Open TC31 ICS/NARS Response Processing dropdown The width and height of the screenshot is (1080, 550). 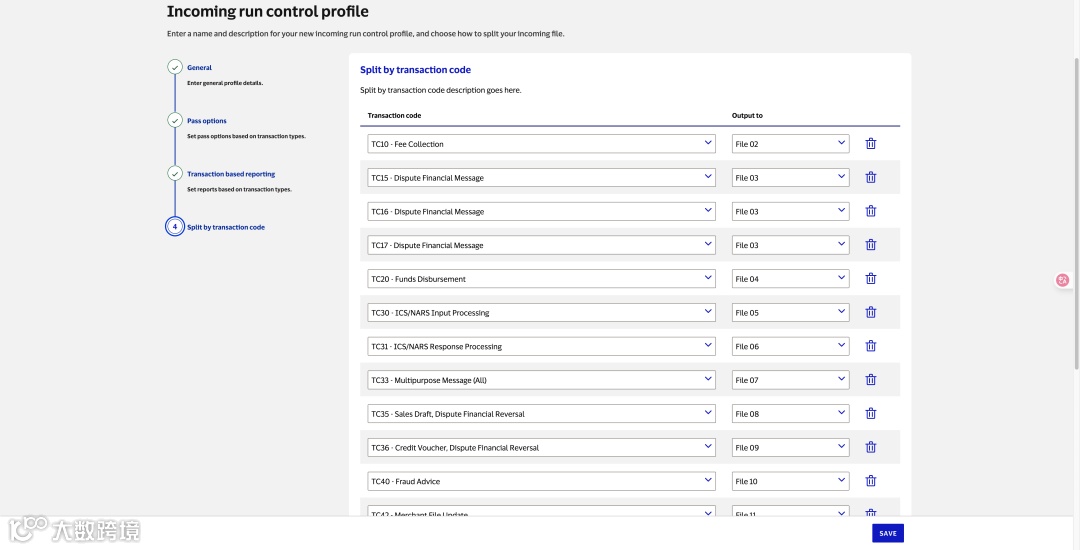[541, 346]
